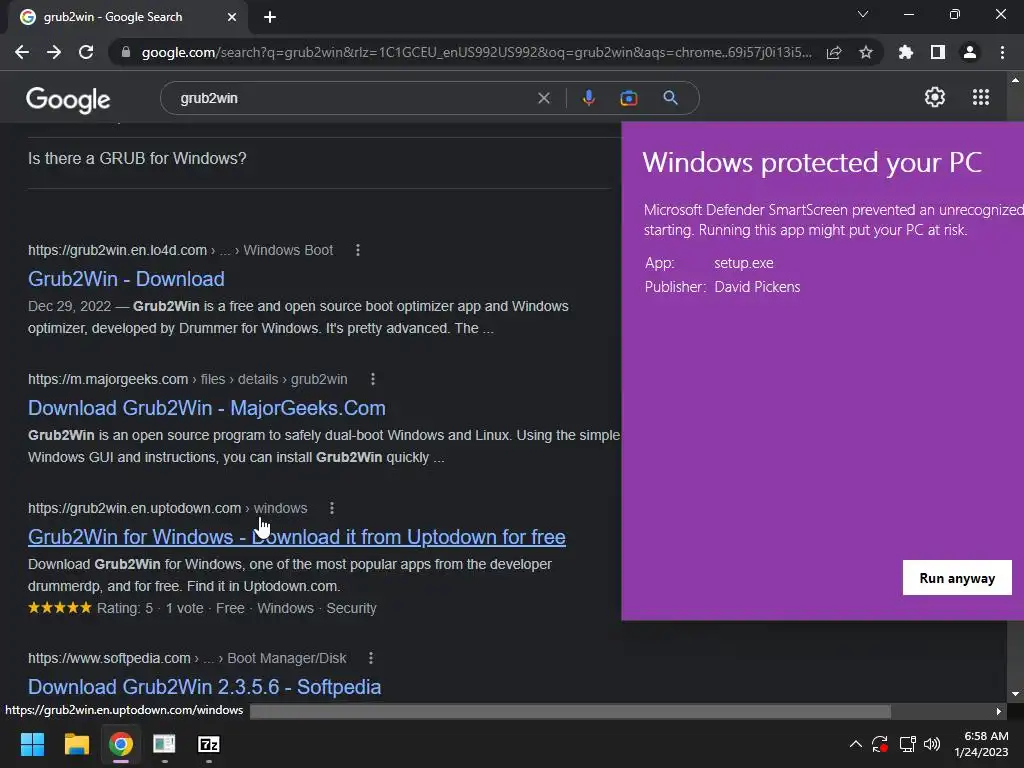Open the Grub2Win - Download link
This screenshot has height=768, width=1024.
tap(126, 279)
